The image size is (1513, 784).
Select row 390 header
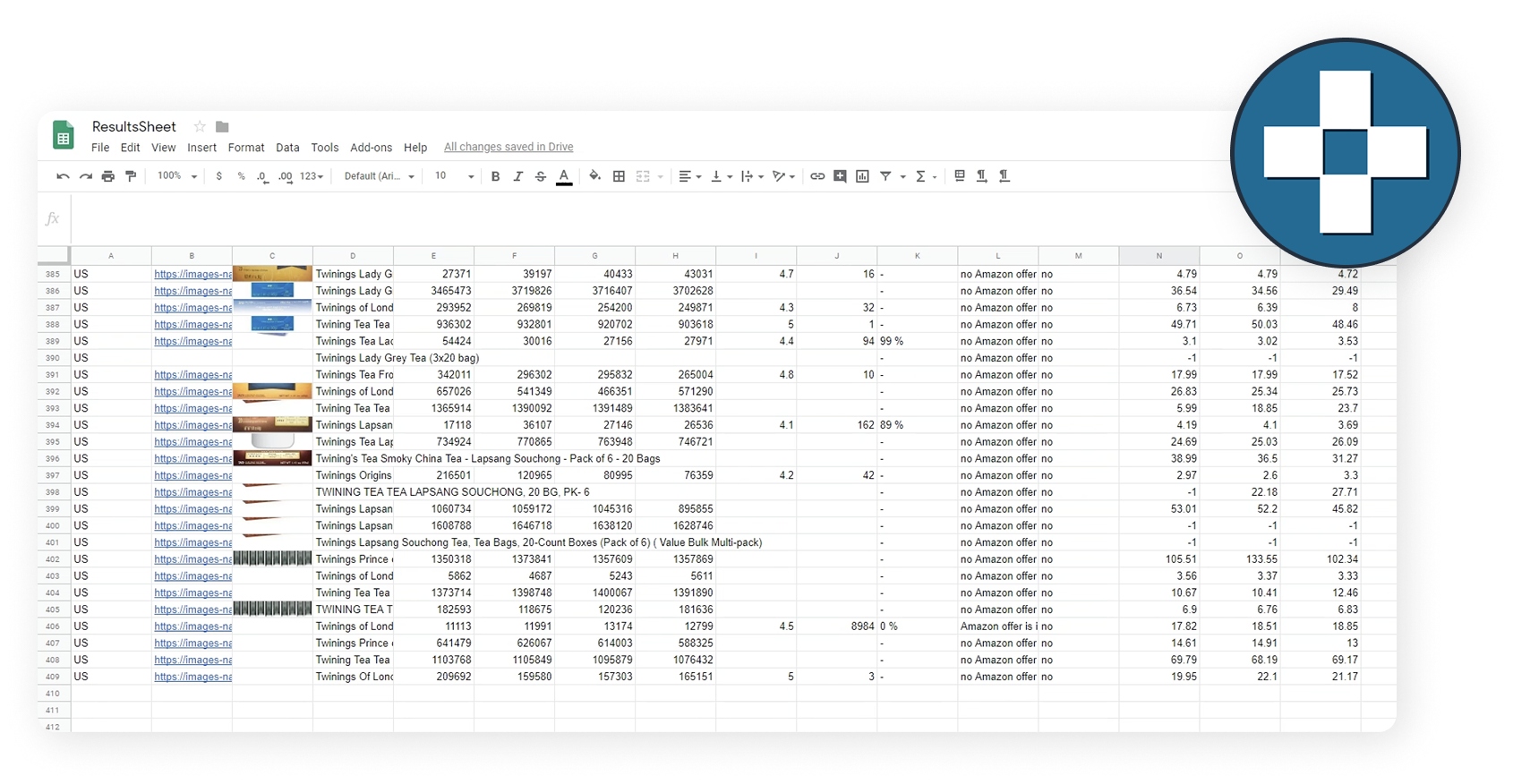tap(53, 358)
